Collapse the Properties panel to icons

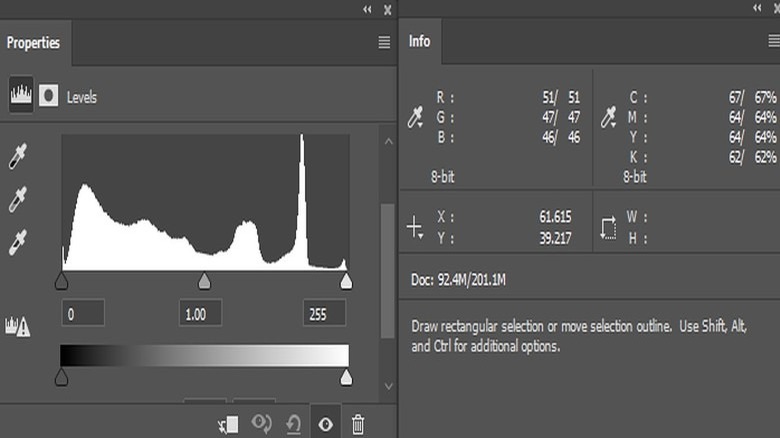click(367, 9)
